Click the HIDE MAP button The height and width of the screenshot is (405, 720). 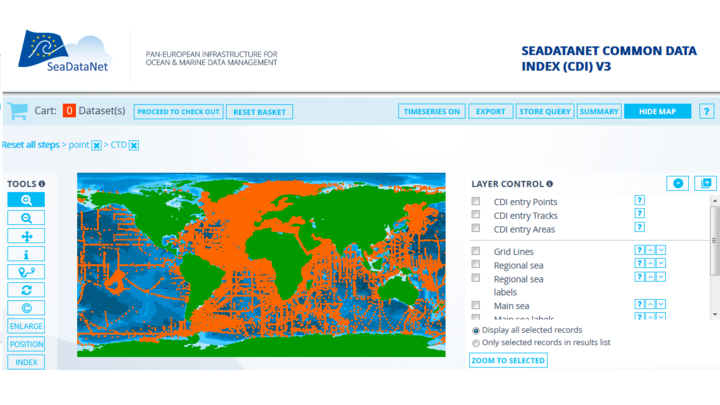tap(658, 111)
